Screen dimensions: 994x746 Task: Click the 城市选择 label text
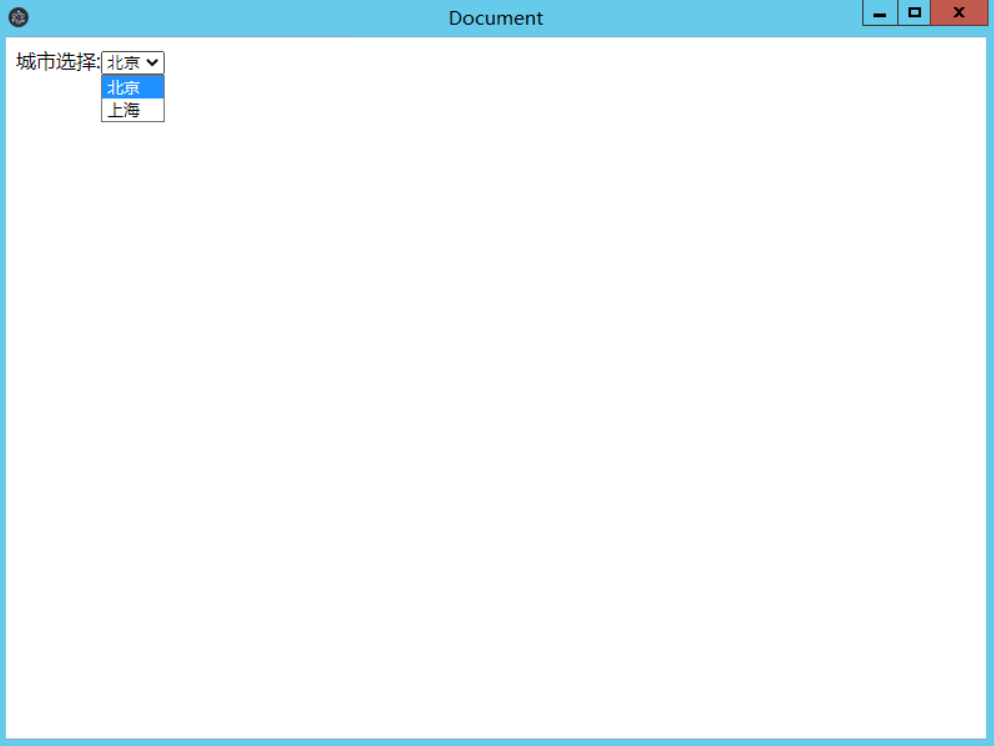coord(58,61)
